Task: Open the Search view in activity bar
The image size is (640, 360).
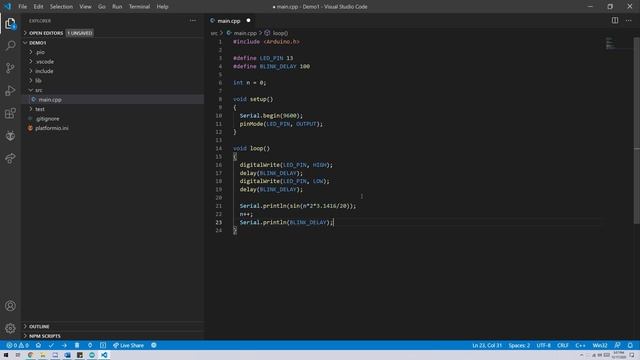Action: [10, 45]
